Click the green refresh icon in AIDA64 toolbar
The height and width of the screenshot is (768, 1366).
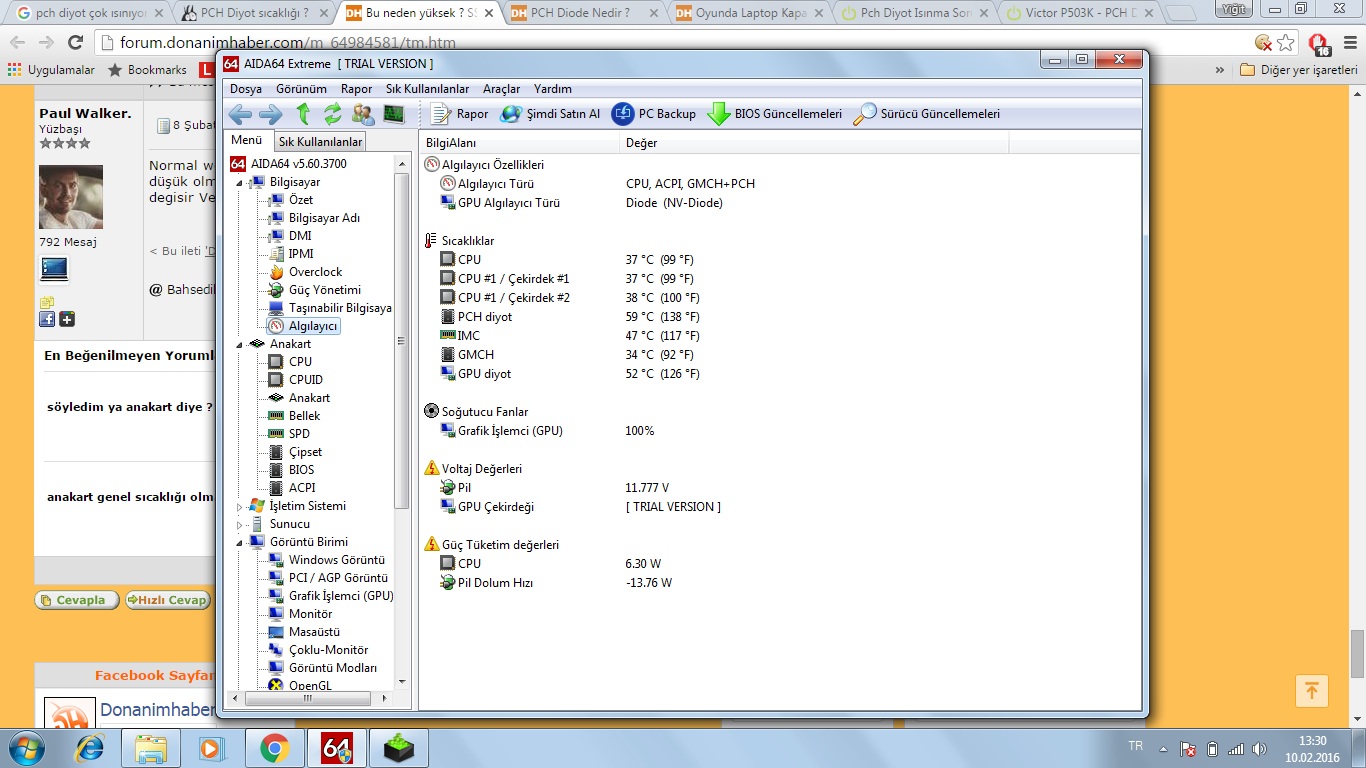tap(332, 114)
